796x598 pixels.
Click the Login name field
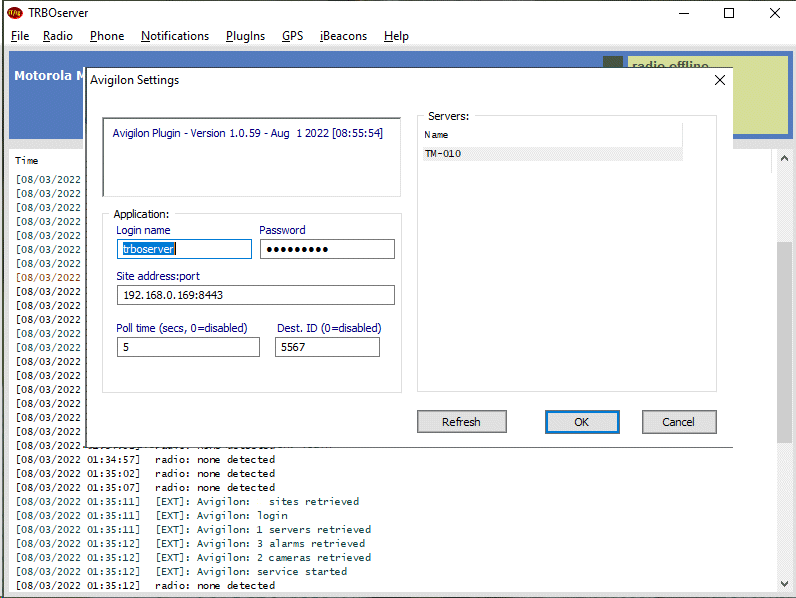click(184, 249)
